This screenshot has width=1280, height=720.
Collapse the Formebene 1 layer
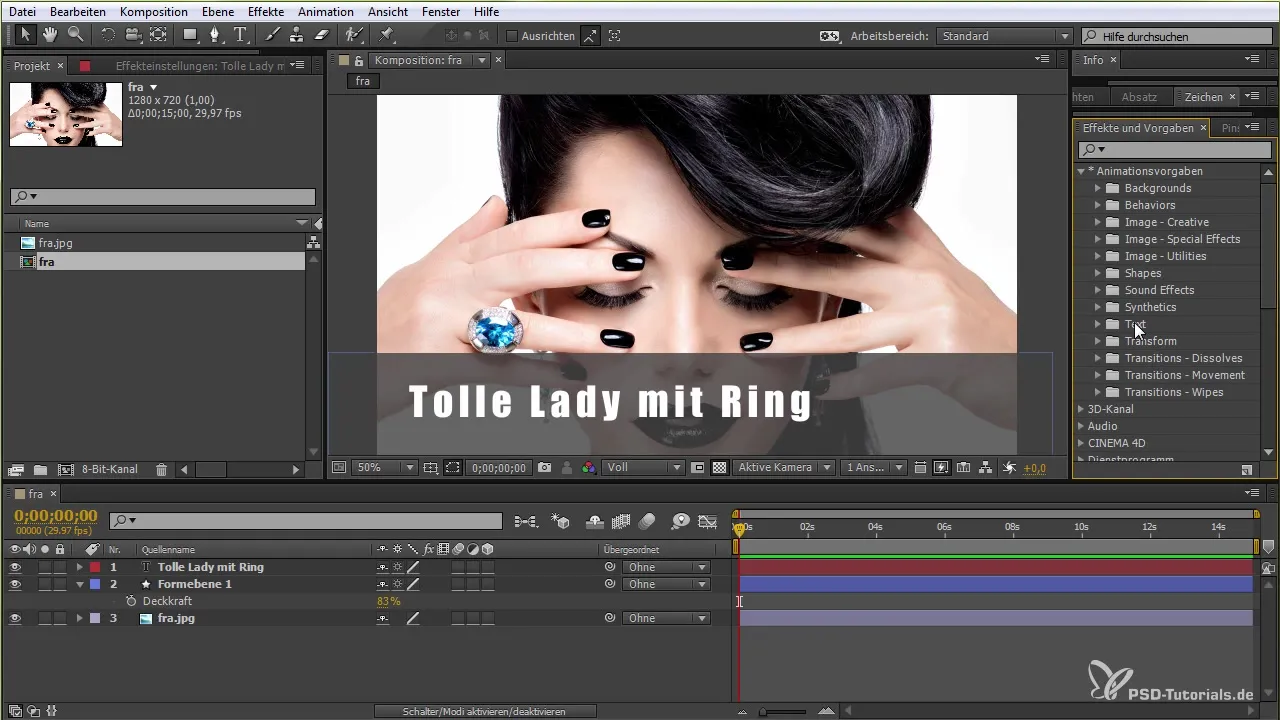79,584
